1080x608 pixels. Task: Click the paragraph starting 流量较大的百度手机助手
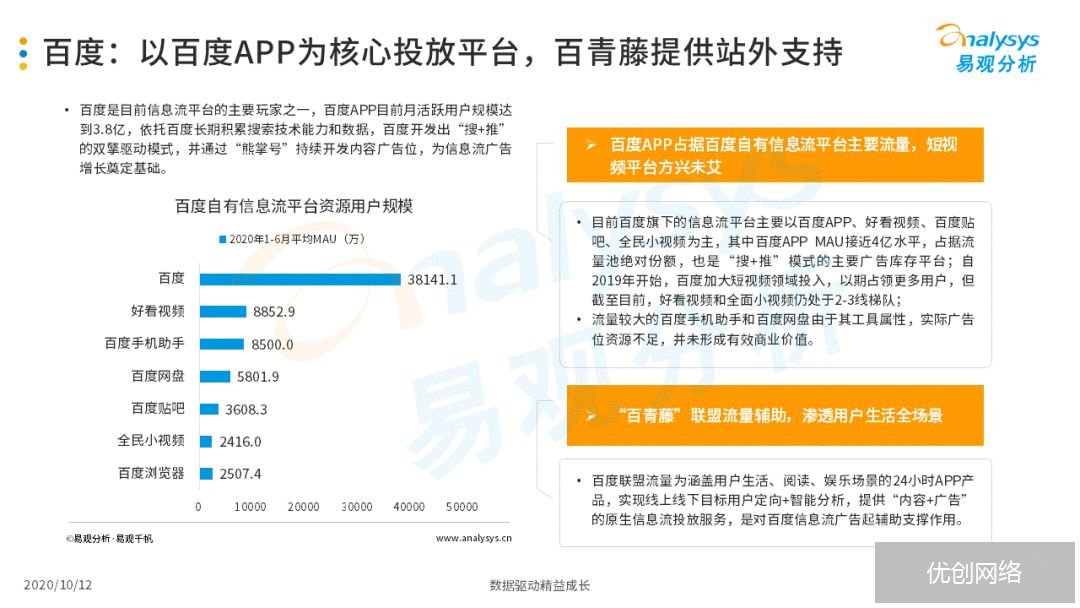(783, 329)
